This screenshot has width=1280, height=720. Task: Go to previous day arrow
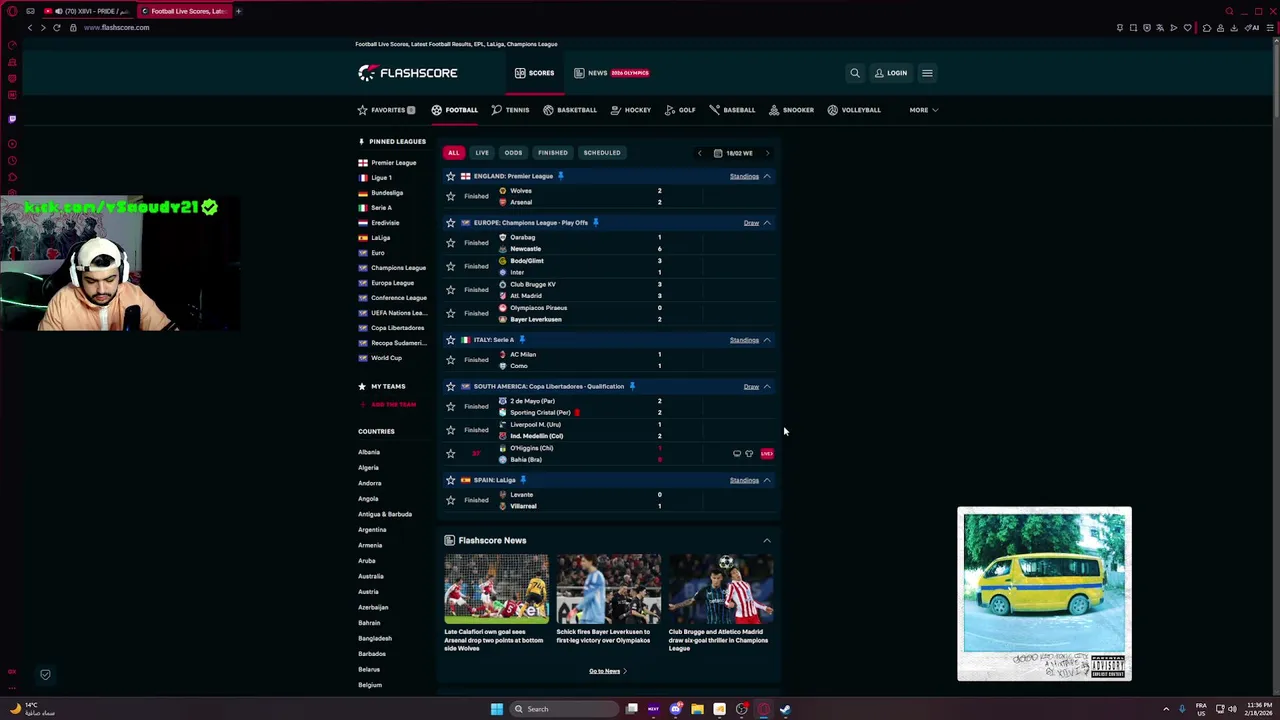pyautogui.click(x=699, y=153)
